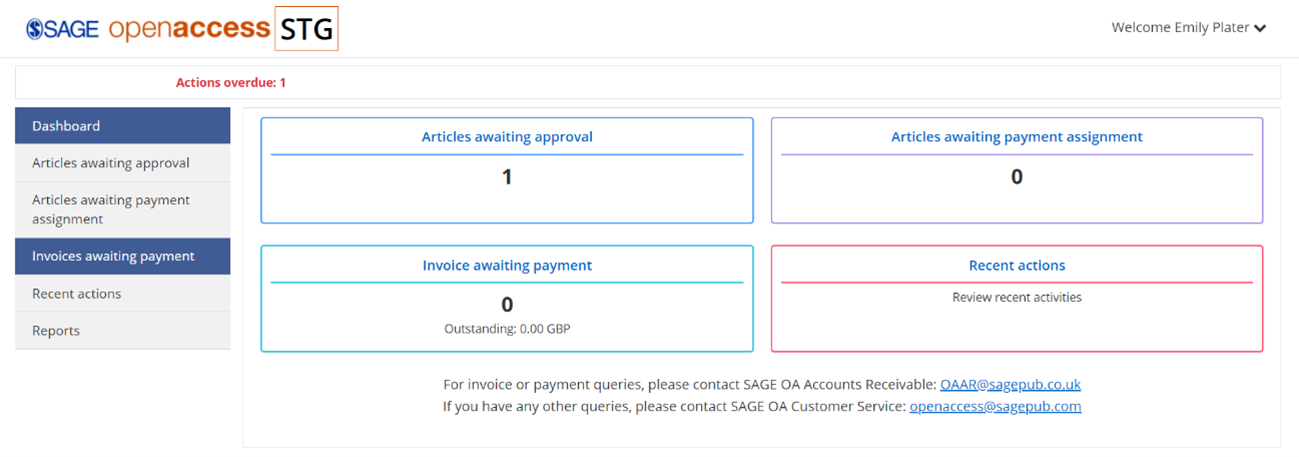Click the STG badge in header
This screenshot has height=457, width=1299.
(x=307, y=28)
